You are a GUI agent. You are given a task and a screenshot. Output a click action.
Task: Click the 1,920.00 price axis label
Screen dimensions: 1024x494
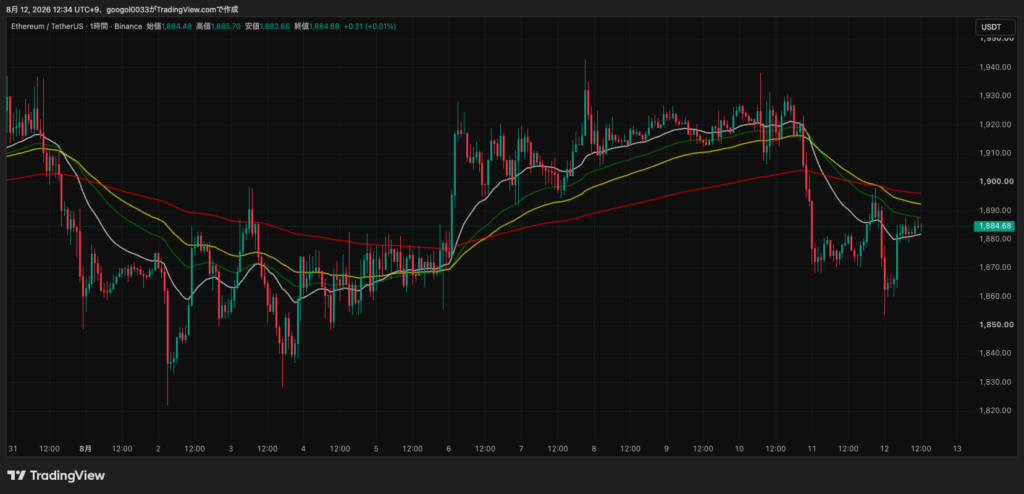click(x=994, y=124)
